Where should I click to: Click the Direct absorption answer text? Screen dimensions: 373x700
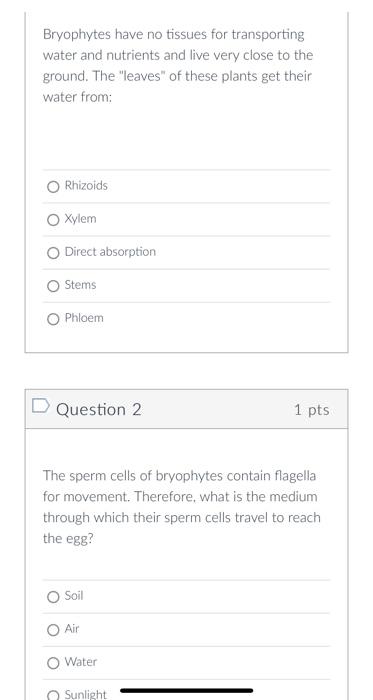[x=110, y=252]
